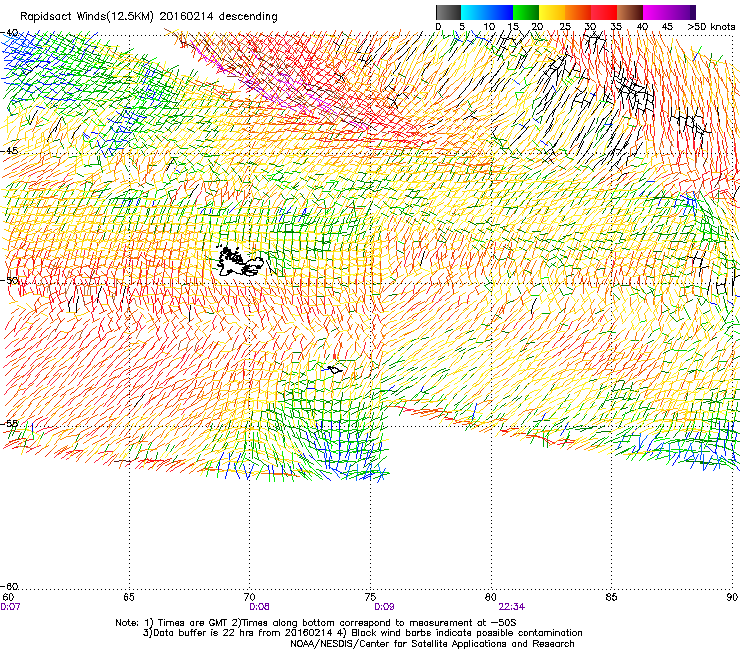
Task: Click the '-45' latitude label
Action: coord(10,151)
